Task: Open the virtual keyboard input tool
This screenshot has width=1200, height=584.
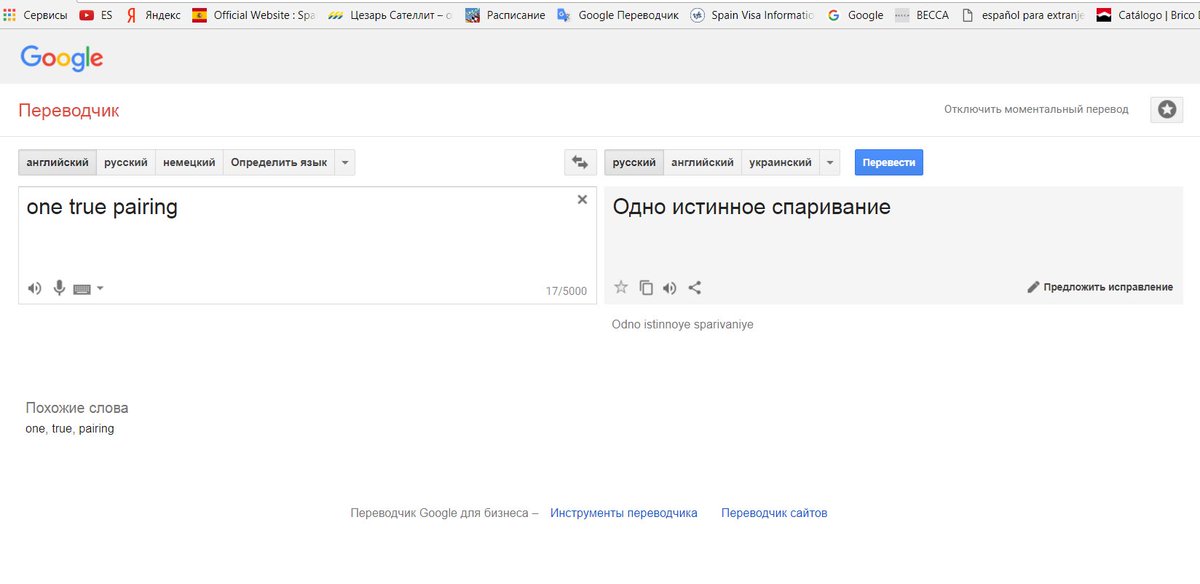Action: pyautogui.click(x=82, y=289)
